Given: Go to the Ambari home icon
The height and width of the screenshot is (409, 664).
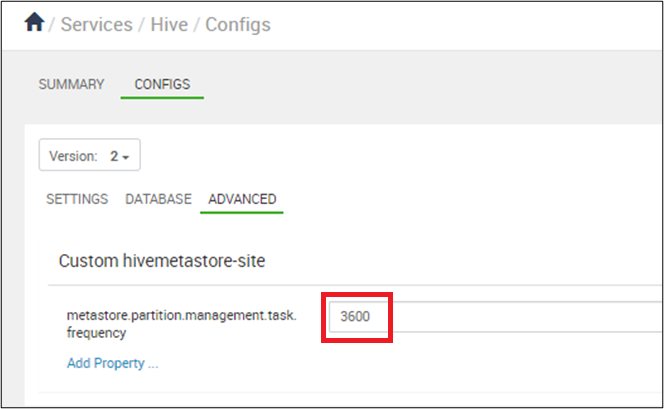Looking at the screenshot, I should 34,22.
